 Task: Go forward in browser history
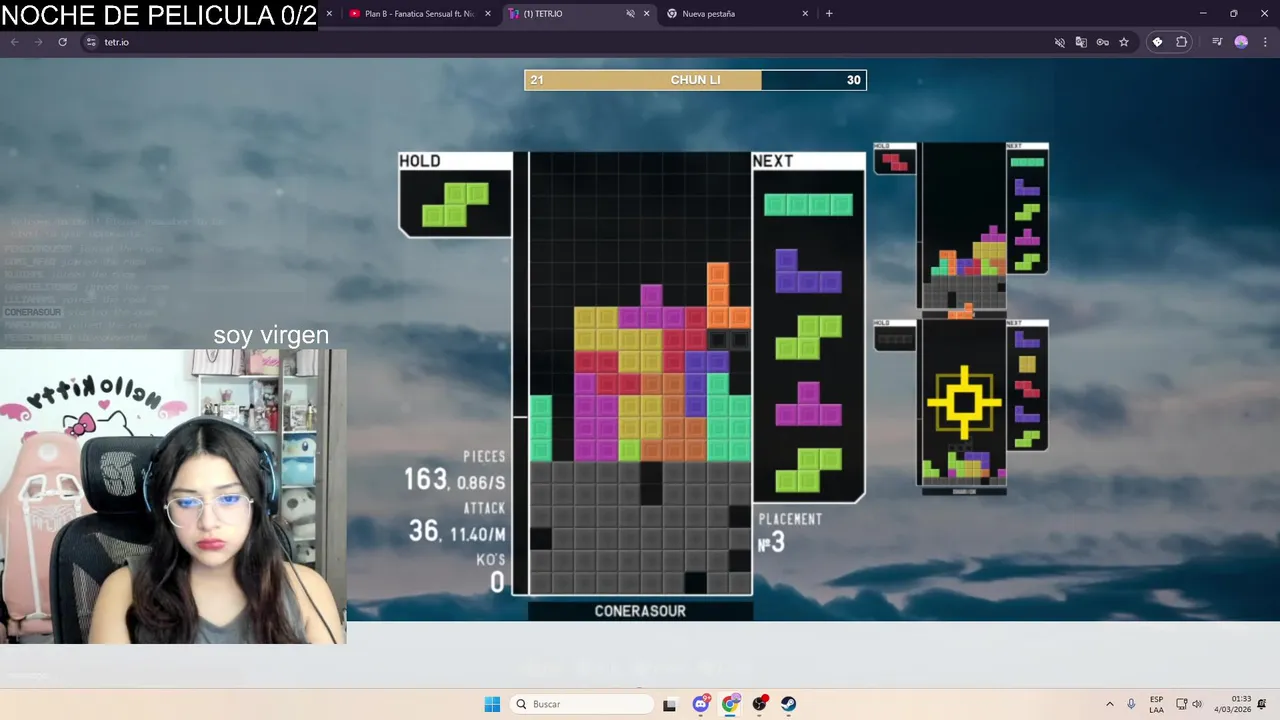pos(38,42)
